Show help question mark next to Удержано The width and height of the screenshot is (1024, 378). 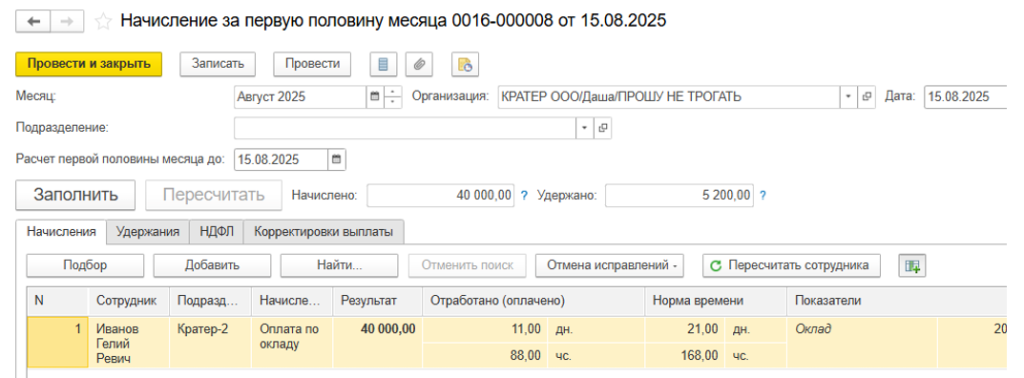pyautogui.click(x=763, y=195)
